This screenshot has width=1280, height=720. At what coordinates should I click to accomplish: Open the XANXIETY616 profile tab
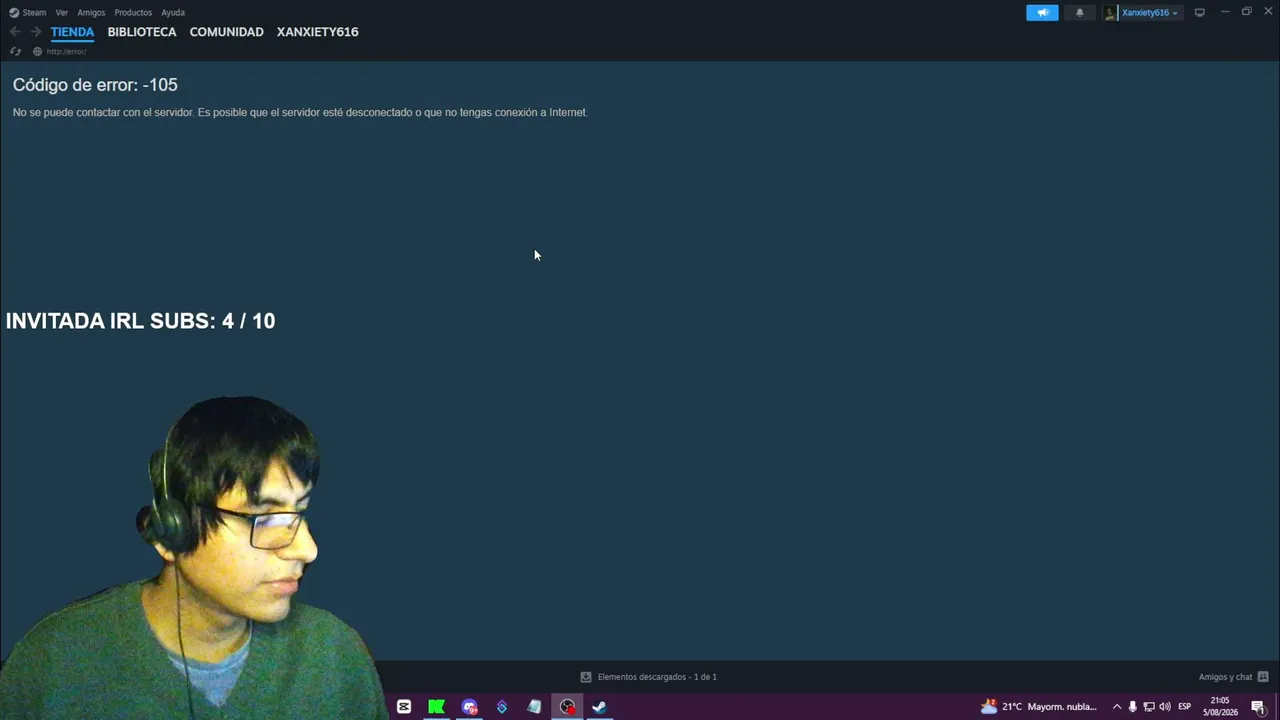click(x=318, y=32)
